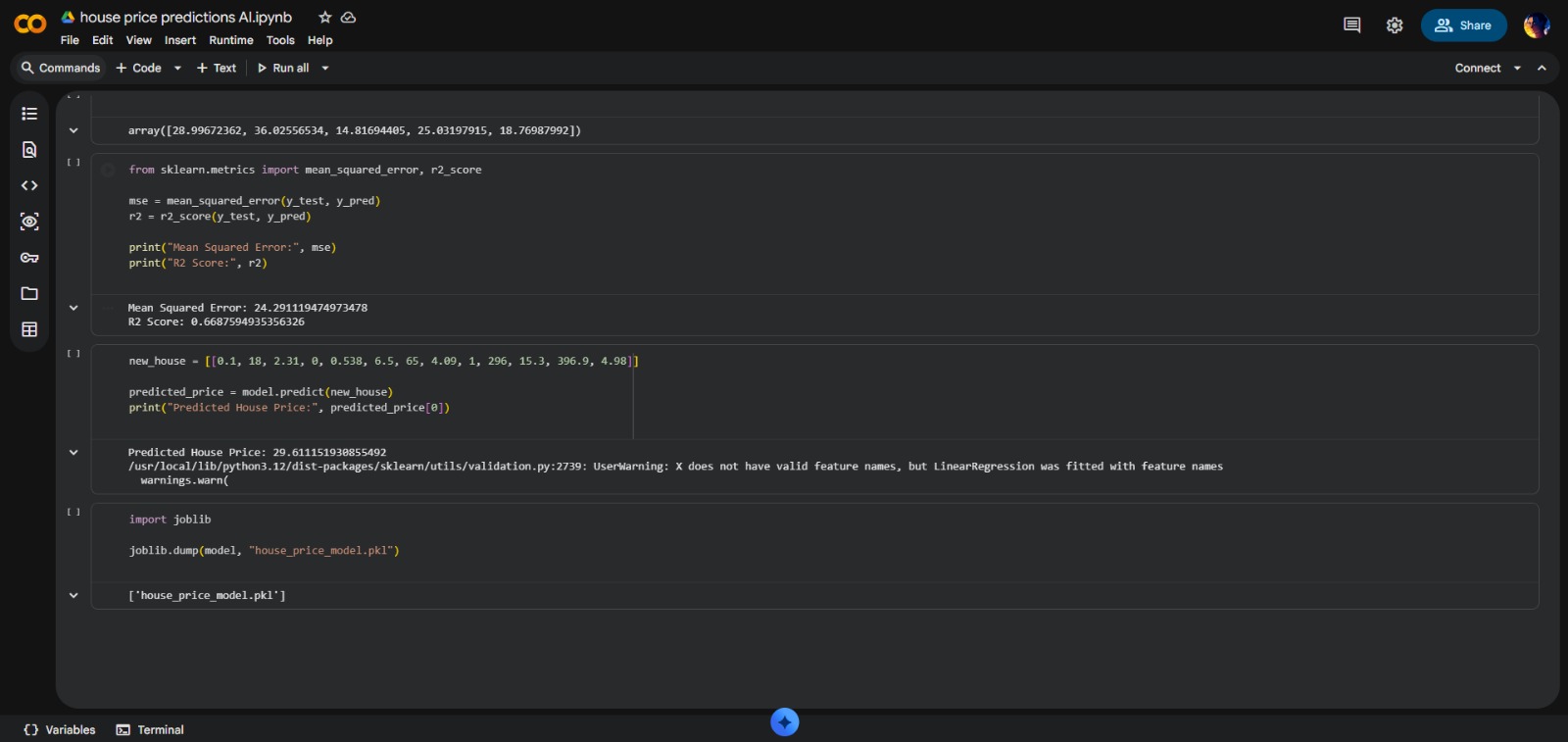Open the settings gear icon
This screenshot has height=742, width=1568.
point(1395,25)
